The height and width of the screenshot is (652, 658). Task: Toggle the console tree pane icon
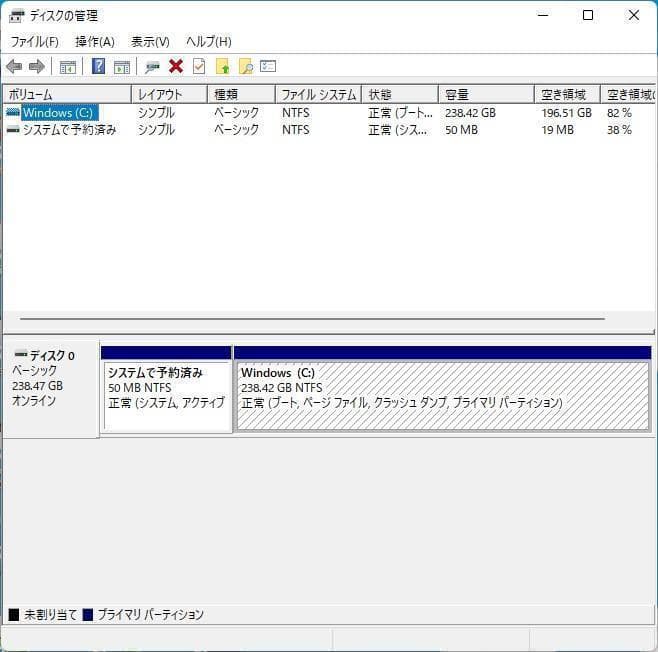[68, 67]
